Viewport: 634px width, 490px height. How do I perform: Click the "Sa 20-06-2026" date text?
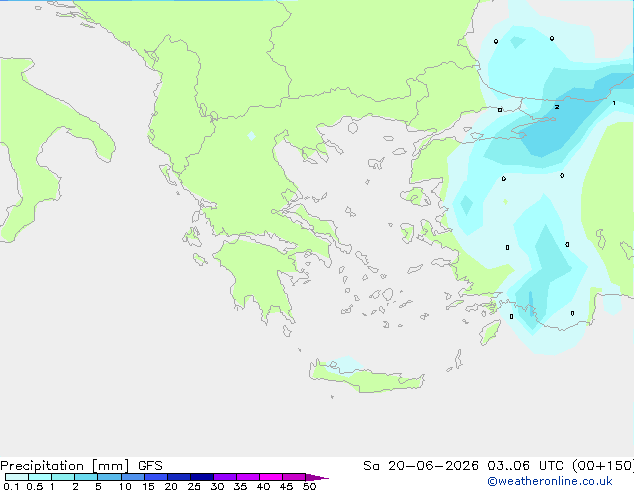pyautogui.click(x=421, y=466)
